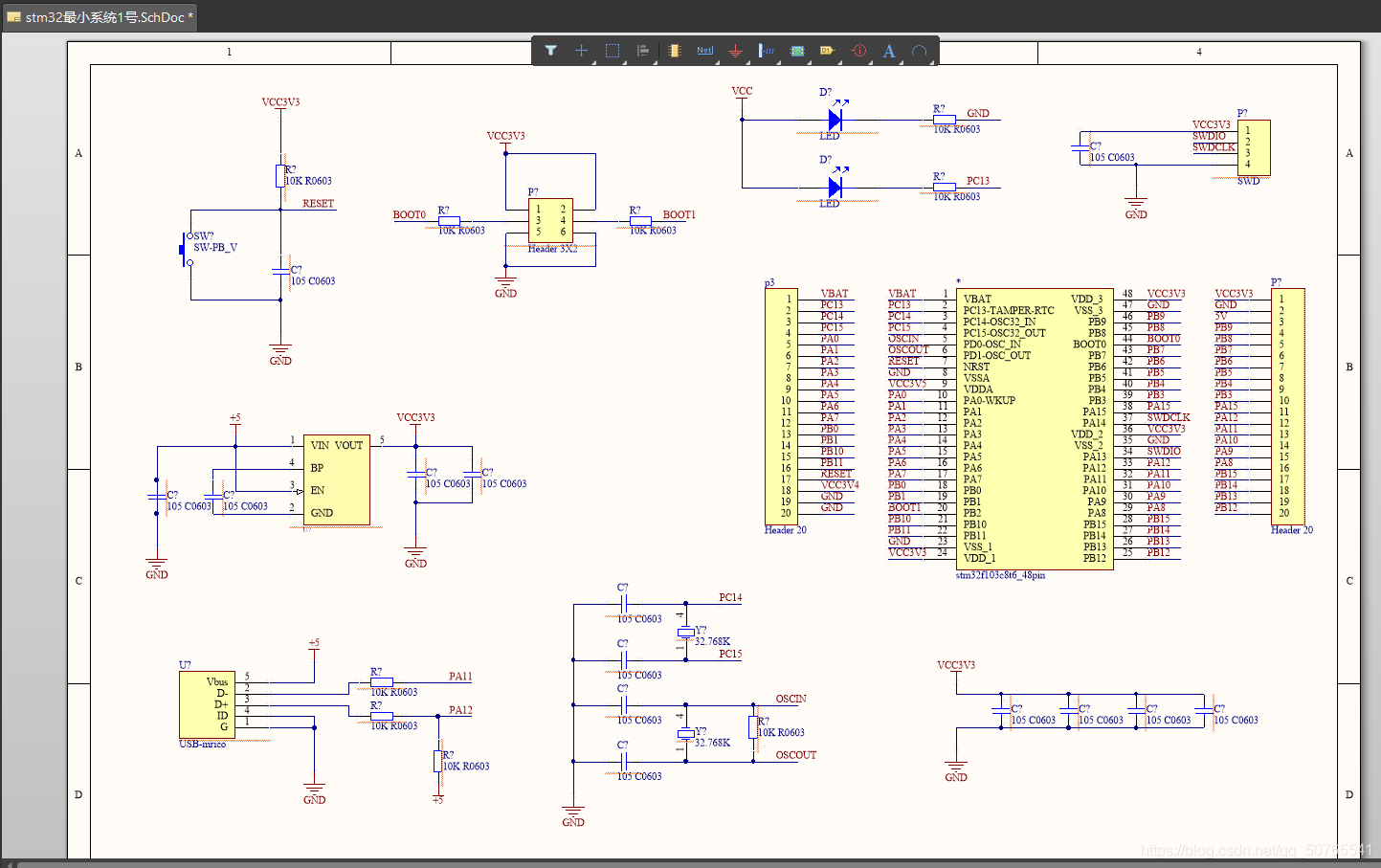Select the "SW-PB_V" switch label
The image size is (1381, 868).
pyautogui.click(x=215, y=247)
